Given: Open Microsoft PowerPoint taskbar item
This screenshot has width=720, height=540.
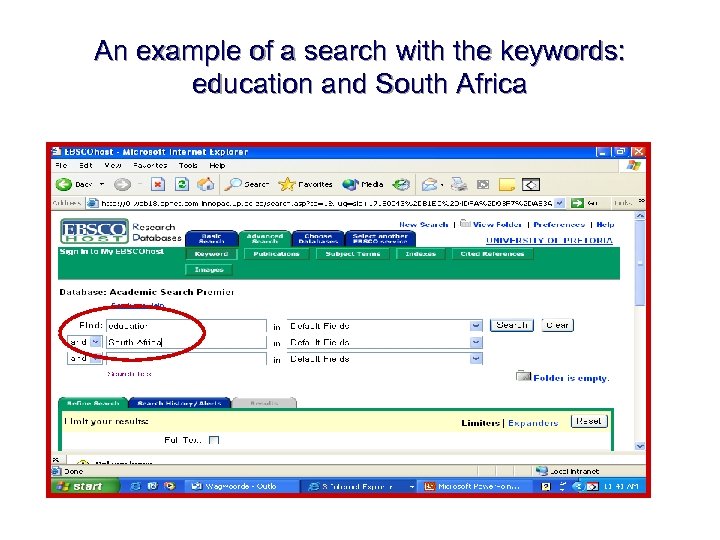Looking at the screenshot, I should coord(475,486).
